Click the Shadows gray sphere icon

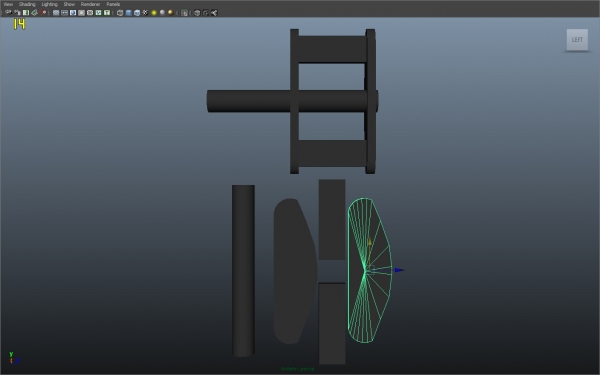pos(162,13)
